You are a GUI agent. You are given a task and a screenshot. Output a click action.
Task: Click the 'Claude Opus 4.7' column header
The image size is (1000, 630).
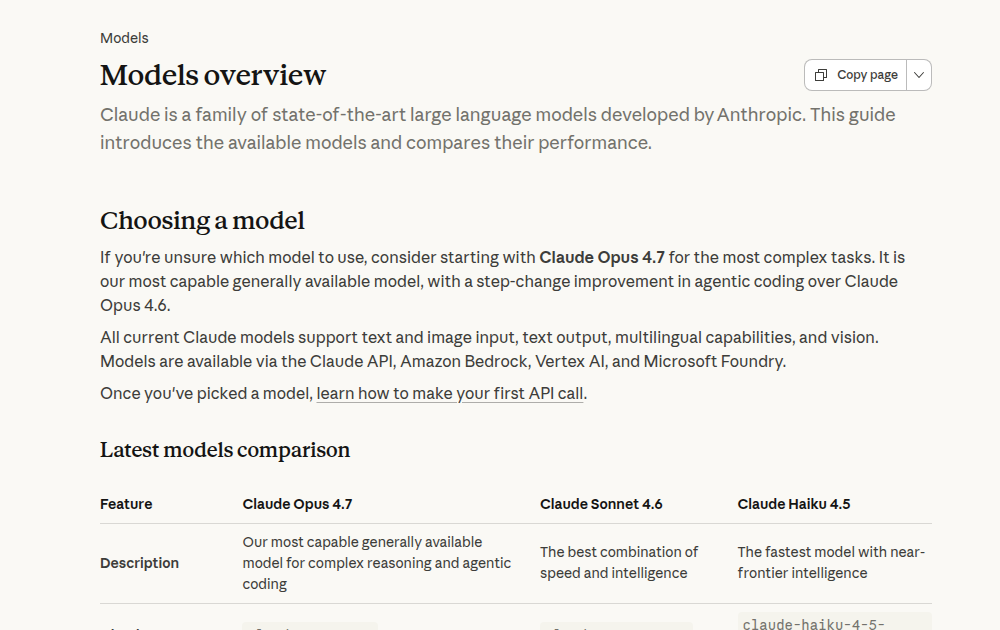click(297, 504)
